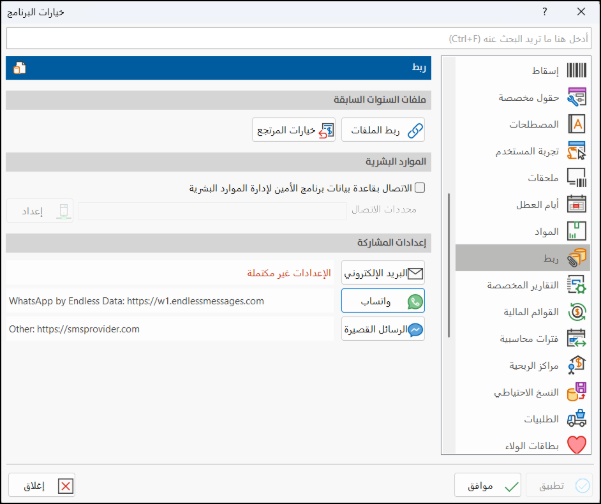Open فترات محاسبية accounting periods icon
This screenshot has width=601, height=504.
tap(576, 338)
